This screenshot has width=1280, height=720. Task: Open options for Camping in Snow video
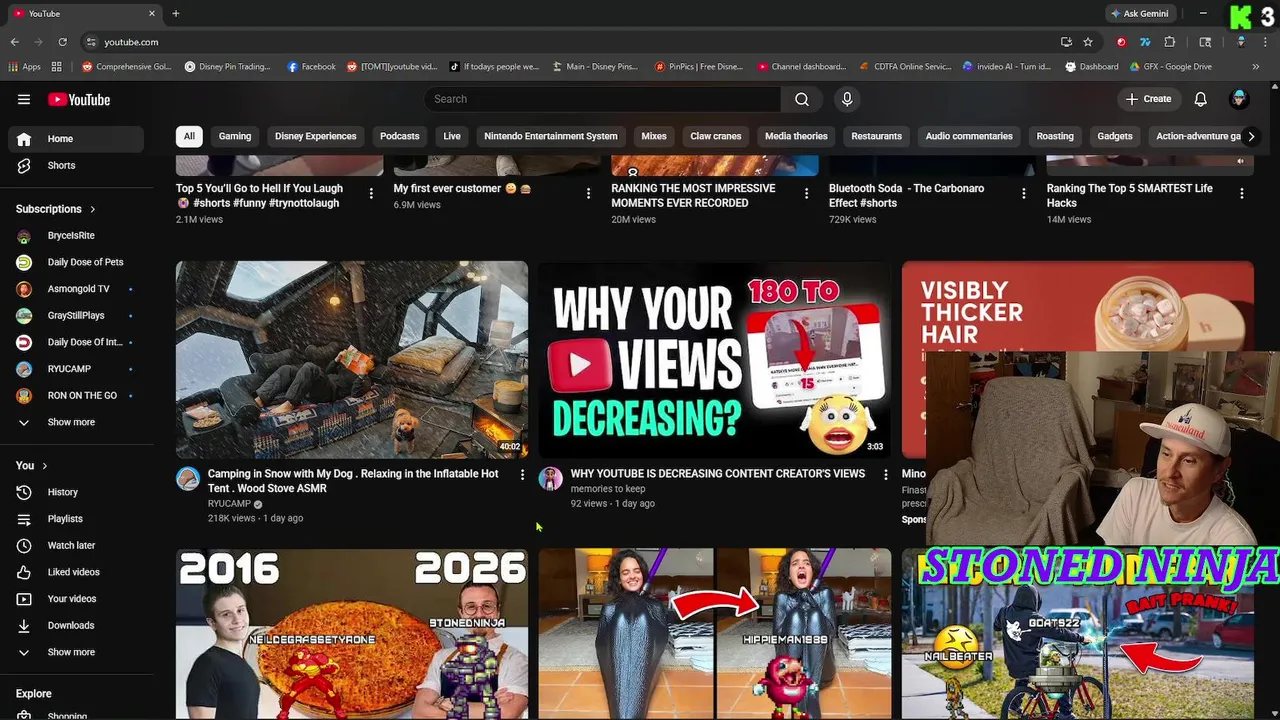pyautogui.click(x=522, y=475)
